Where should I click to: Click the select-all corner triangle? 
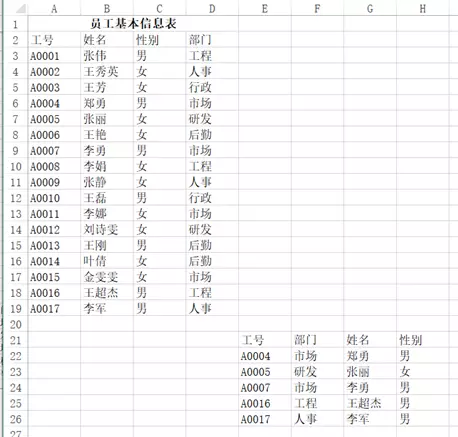[x=21, y=8]
